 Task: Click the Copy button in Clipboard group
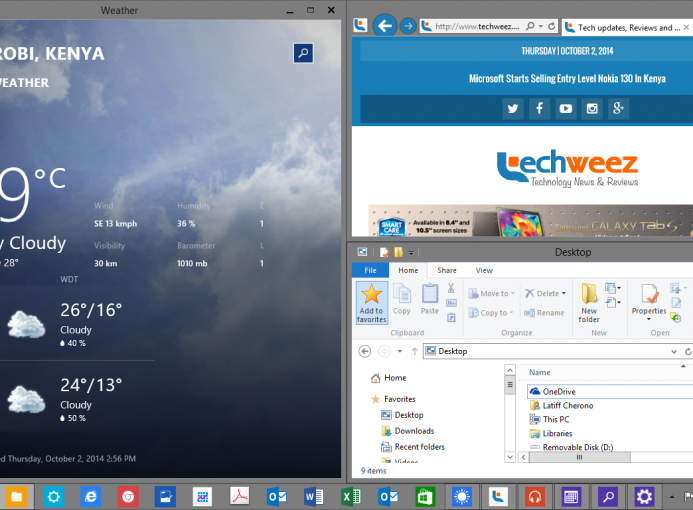coord(402,299)
